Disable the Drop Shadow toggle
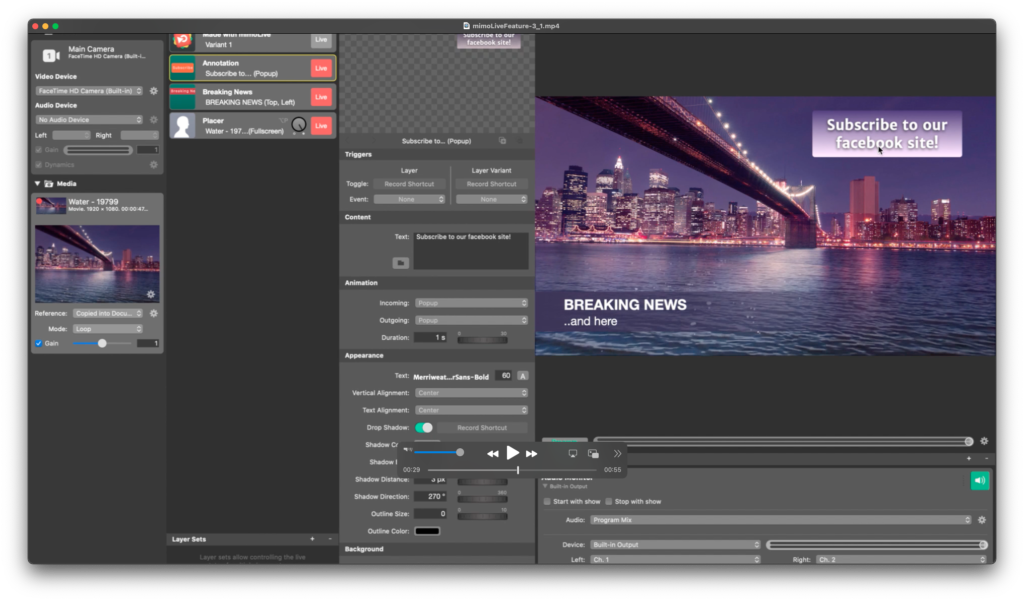1024x601 pixels. (422, 427)
